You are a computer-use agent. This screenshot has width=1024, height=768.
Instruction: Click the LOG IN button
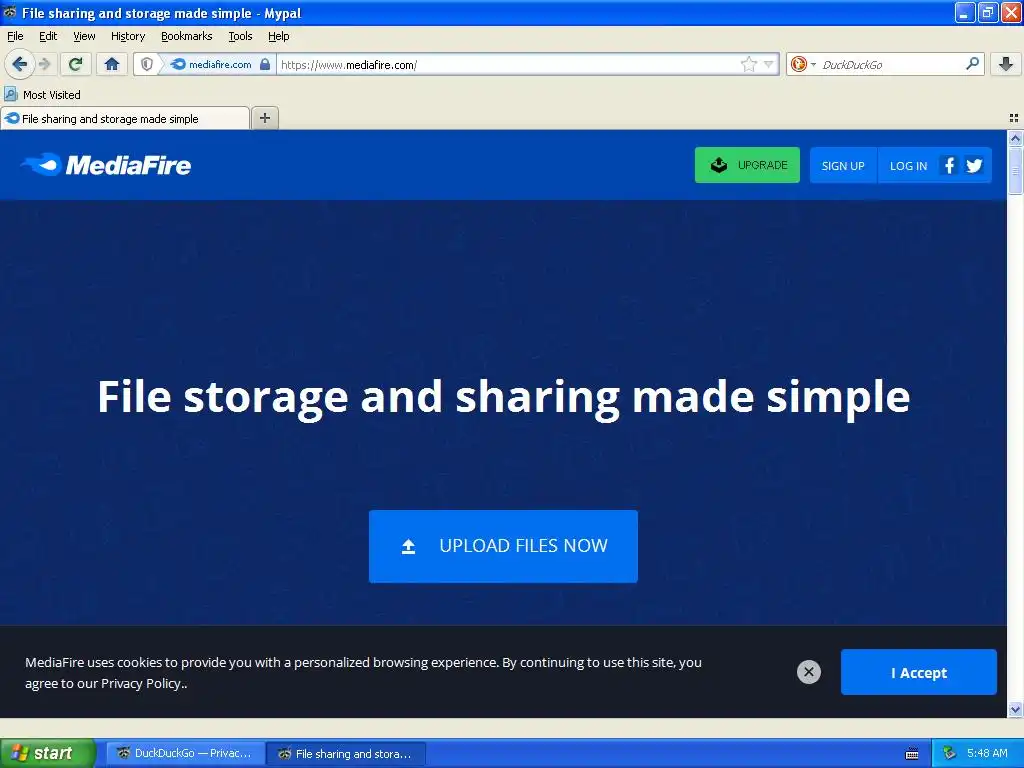[x=908, y=165]
